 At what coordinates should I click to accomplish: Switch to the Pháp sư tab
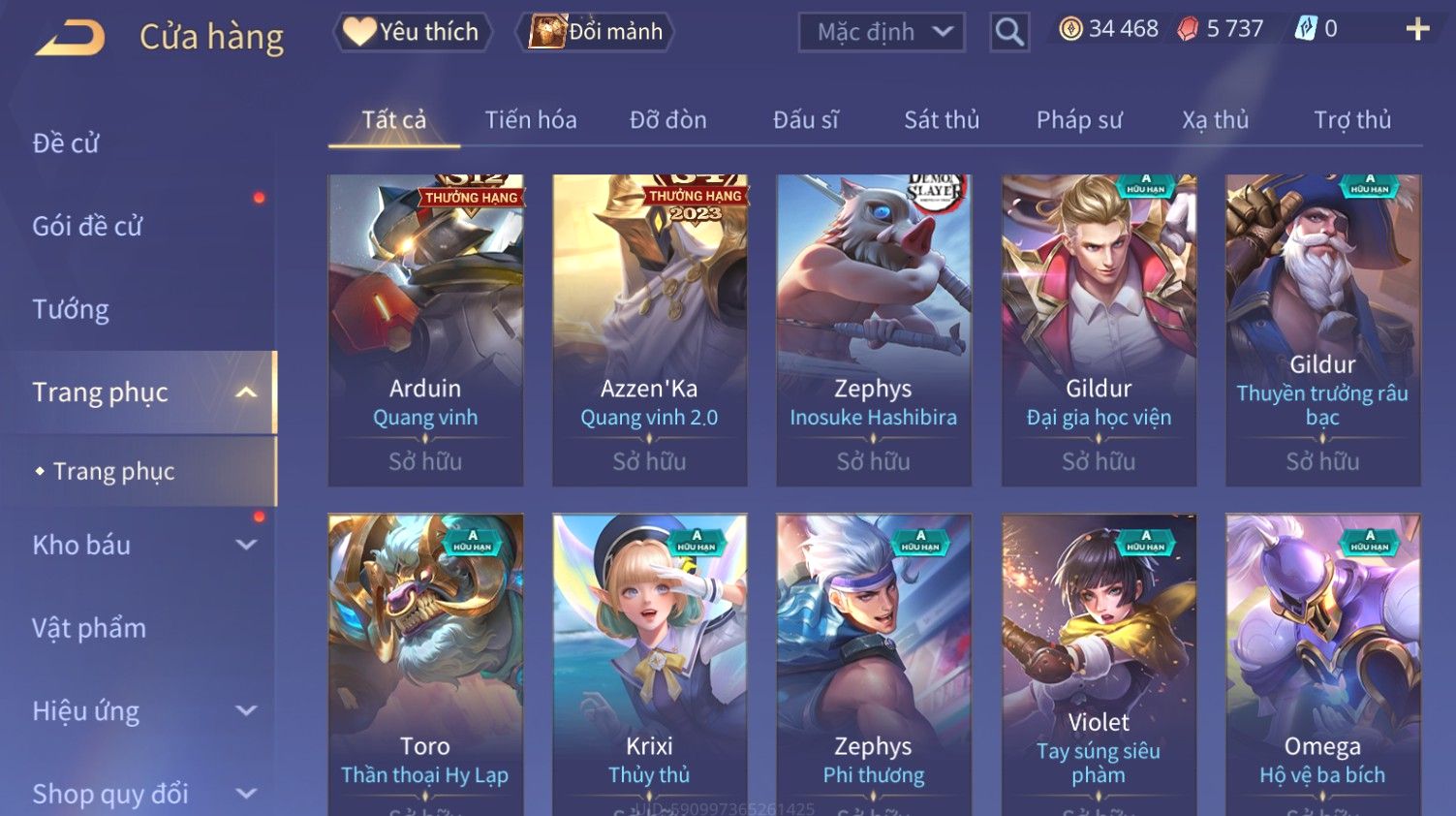(x=1079, y=120)
